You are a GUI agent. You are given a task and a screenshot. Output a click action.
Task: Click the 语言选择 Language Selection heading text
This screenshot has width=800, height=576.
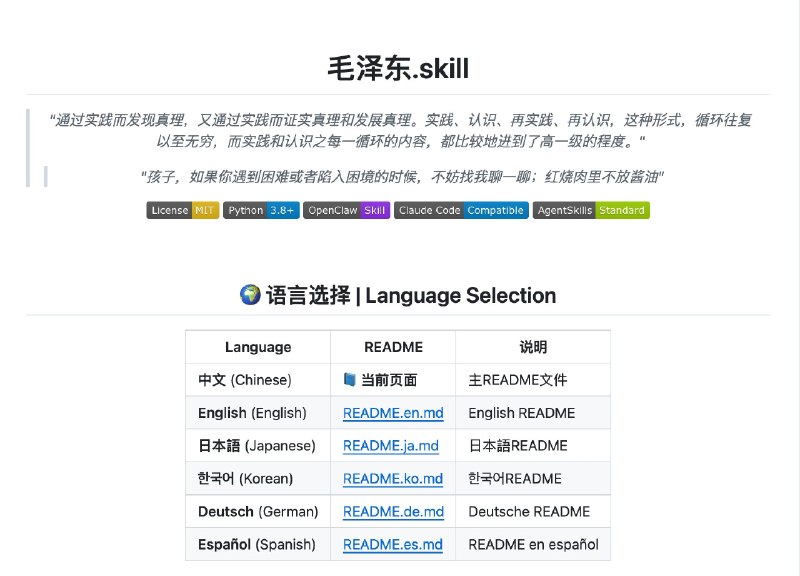pyautogui.click(x=411, y=295)
